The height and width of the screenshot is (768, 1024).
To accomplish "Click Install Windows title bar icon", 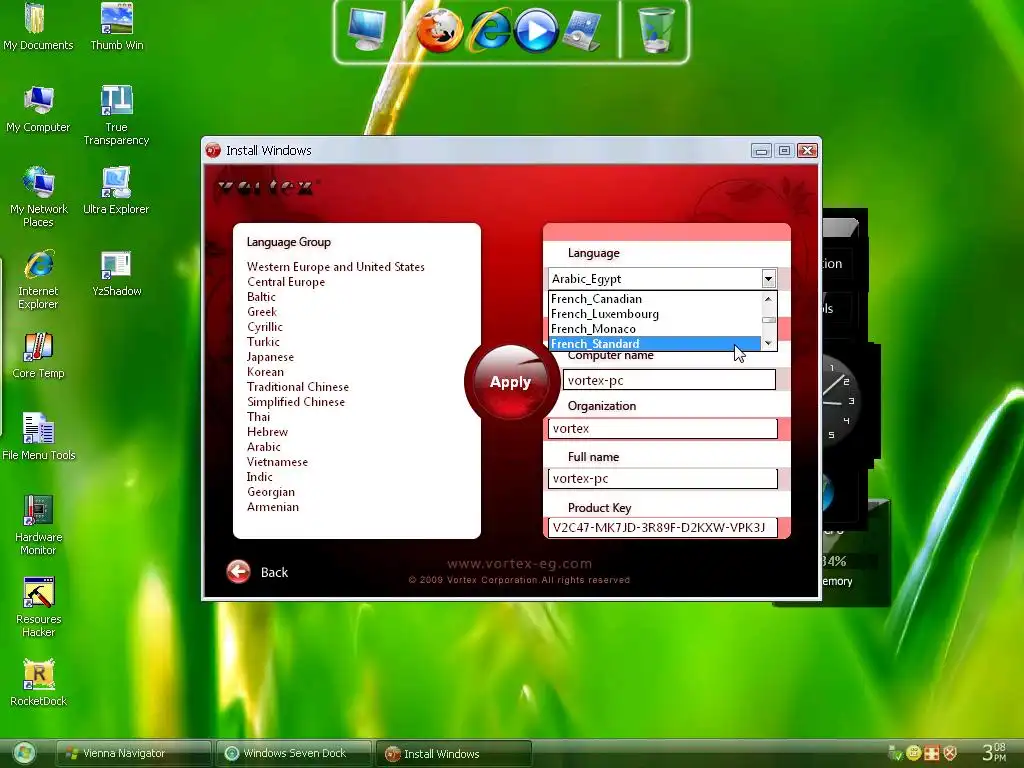I will point(214,150).
